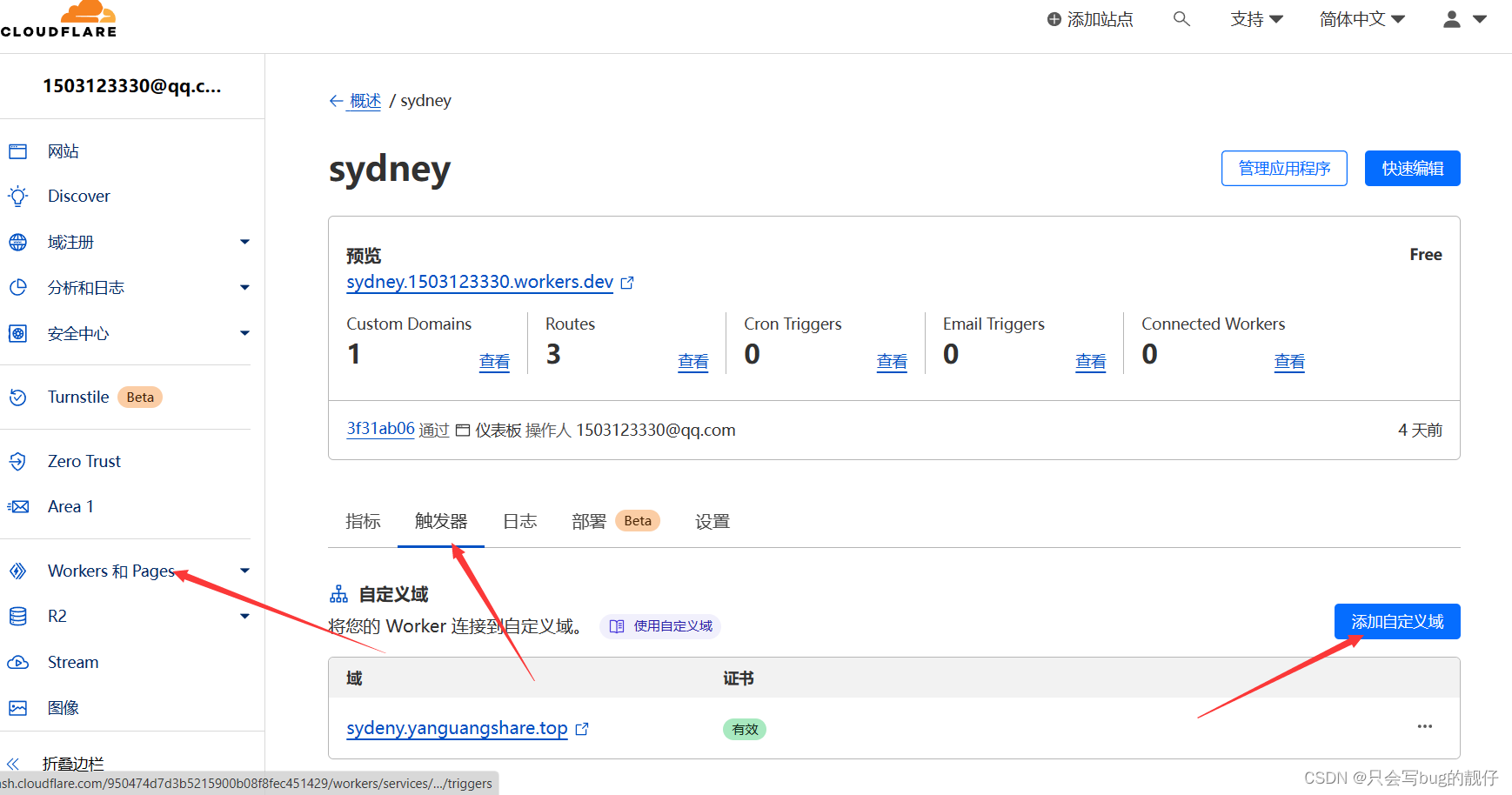Click 查看 under Routes
Screen dimensions: 1512x795
[x=693, y=362]
